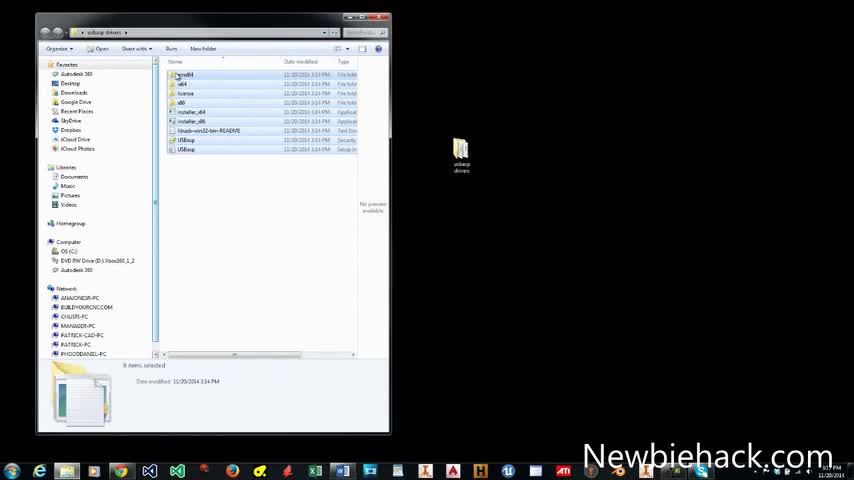The image size is (854, 480).
Task: Open Google Chrome from taskbar
Action: pyautogui.click(x=121, y=471)
